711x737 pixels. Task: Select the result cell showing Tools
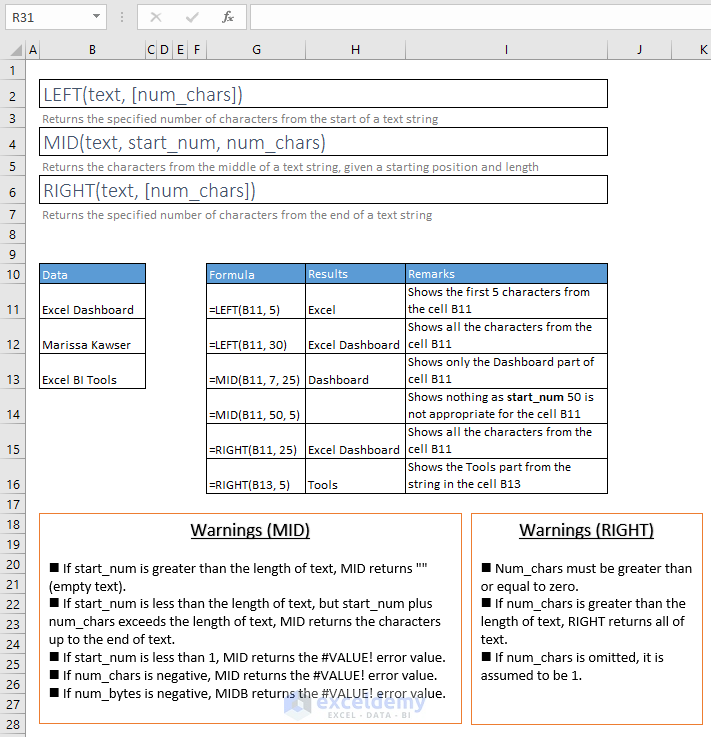(355, 476)
